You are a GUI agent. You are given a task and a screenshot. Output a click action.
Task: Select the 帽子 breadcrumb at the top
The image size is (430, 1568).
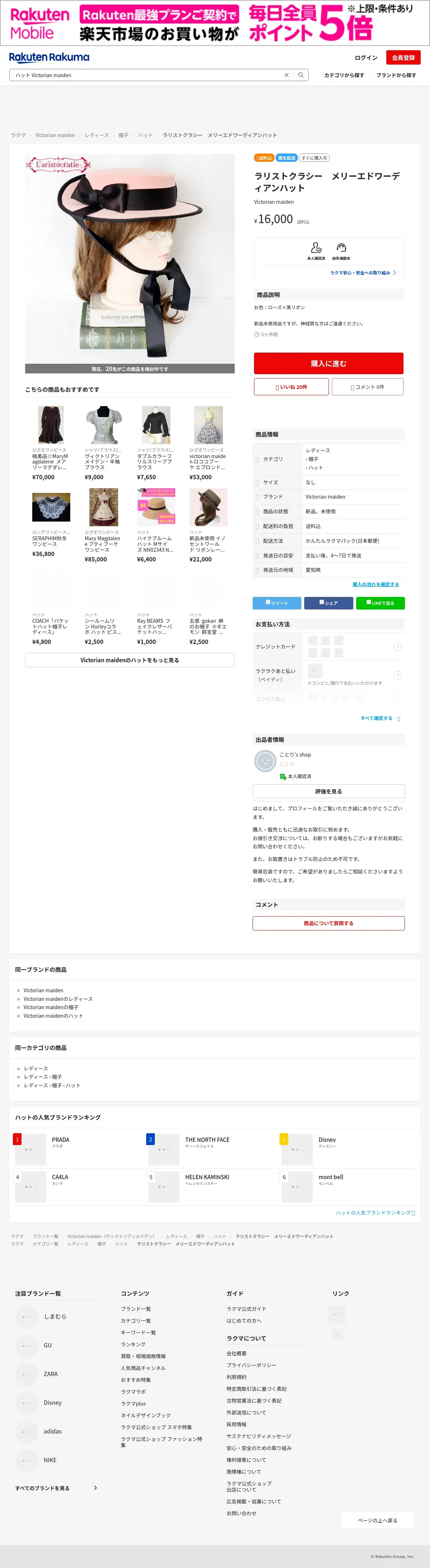tap(124, 135)
